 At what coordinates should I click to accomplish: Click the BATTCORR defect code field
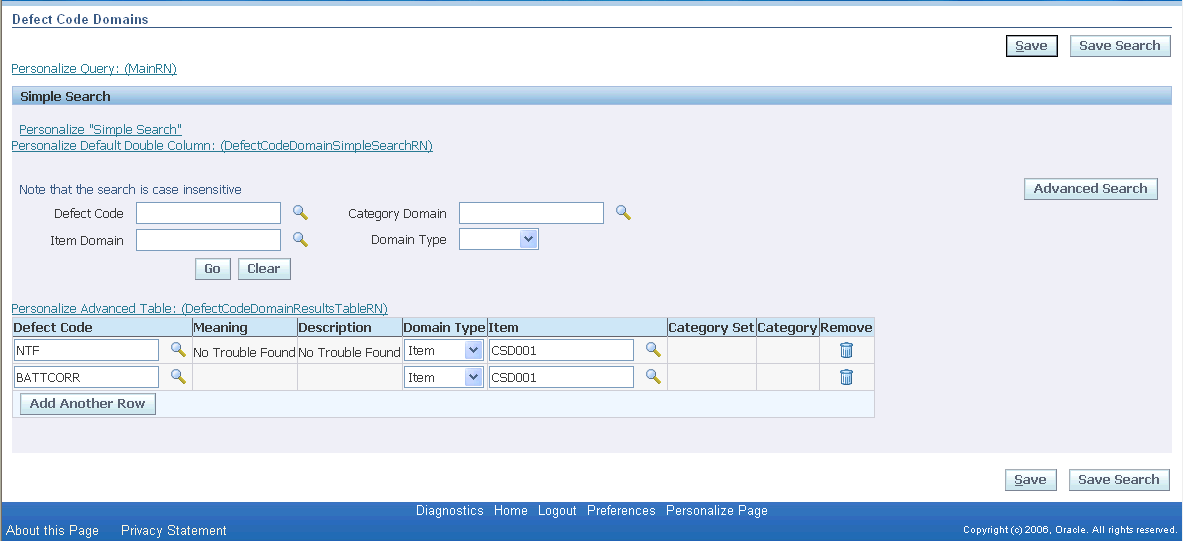86,377
